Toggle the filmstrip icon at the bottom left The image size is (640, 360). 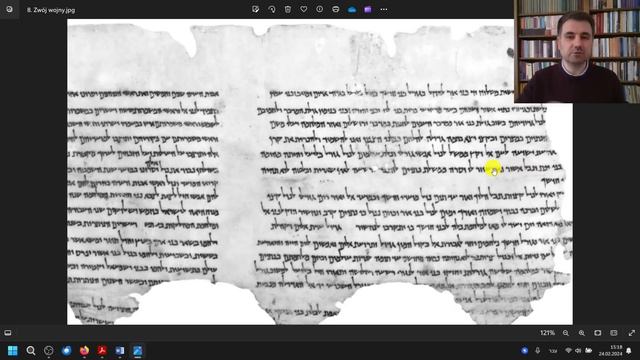8,333
